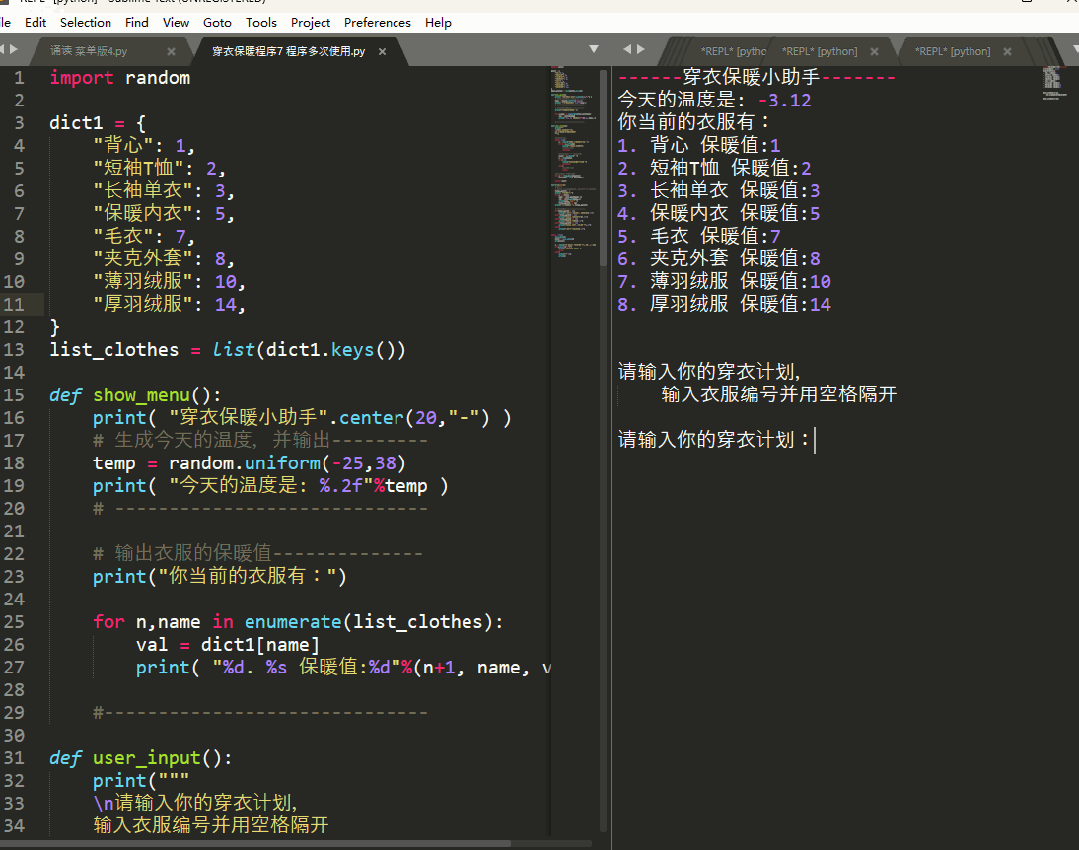Image resolution: width=1079 pixels, height=850 pixels.
Task: Open the Find menu
Action: [x=137, y=23]
